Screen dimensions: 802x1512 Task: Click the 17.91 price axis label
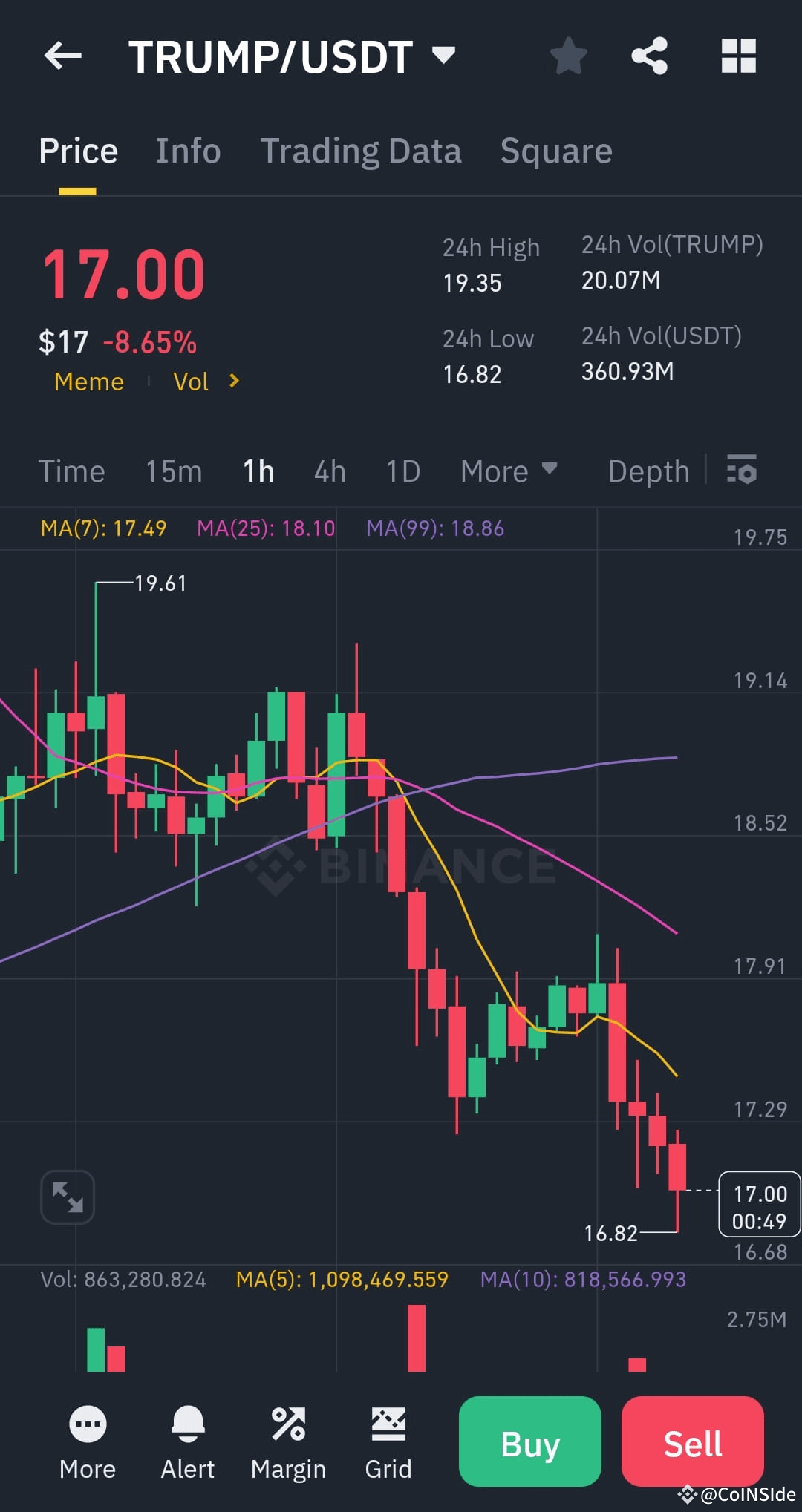tap(760, 966)
